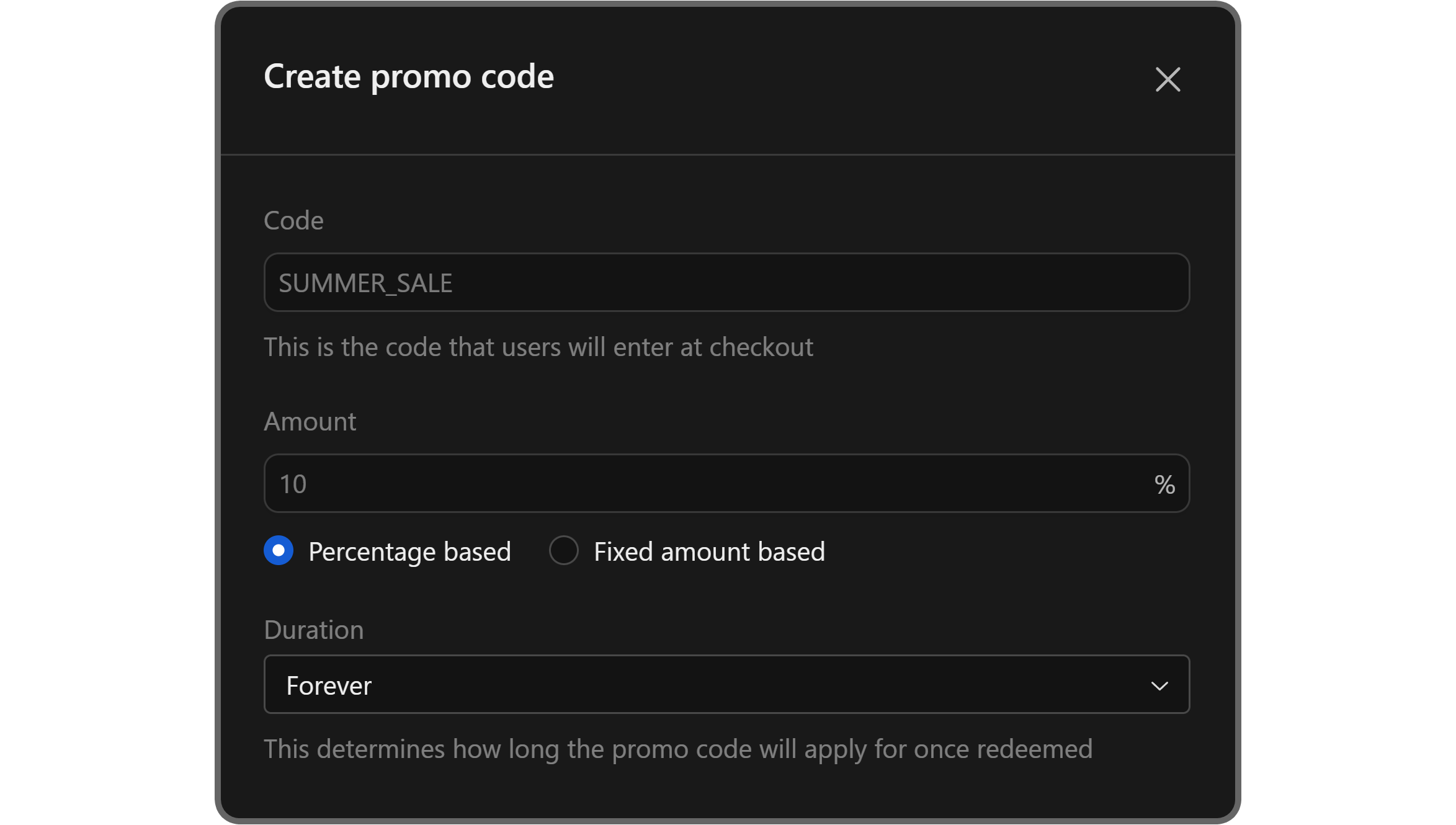The width and height of the screenshot is (1456, 825).
Task: Click the "Amount" field label
Action: coord(310,421)
